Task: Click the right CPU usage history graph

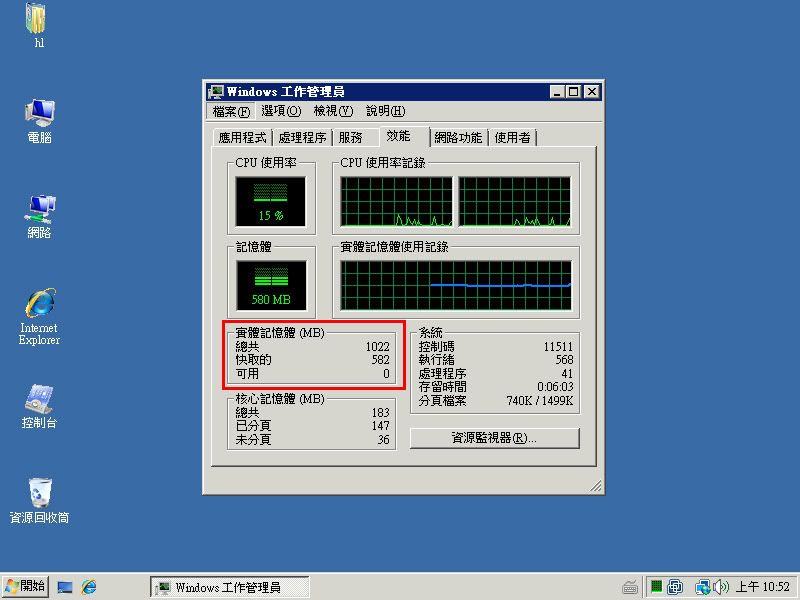Action: coord(514,202)
